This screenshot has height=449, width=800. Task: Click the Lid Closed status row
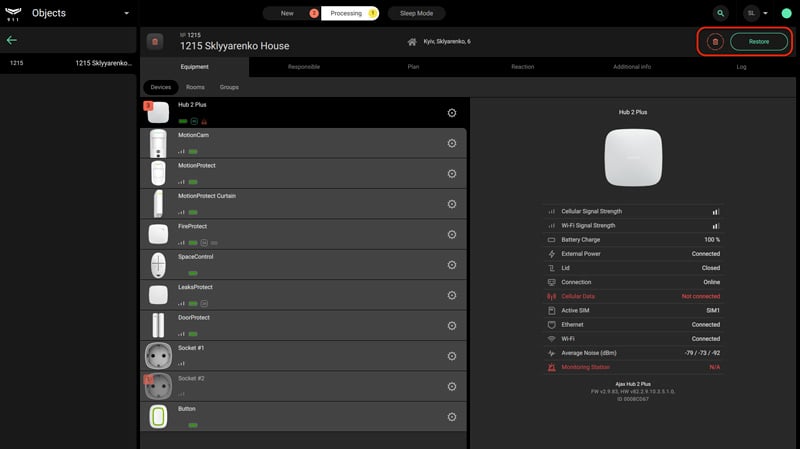633,268
